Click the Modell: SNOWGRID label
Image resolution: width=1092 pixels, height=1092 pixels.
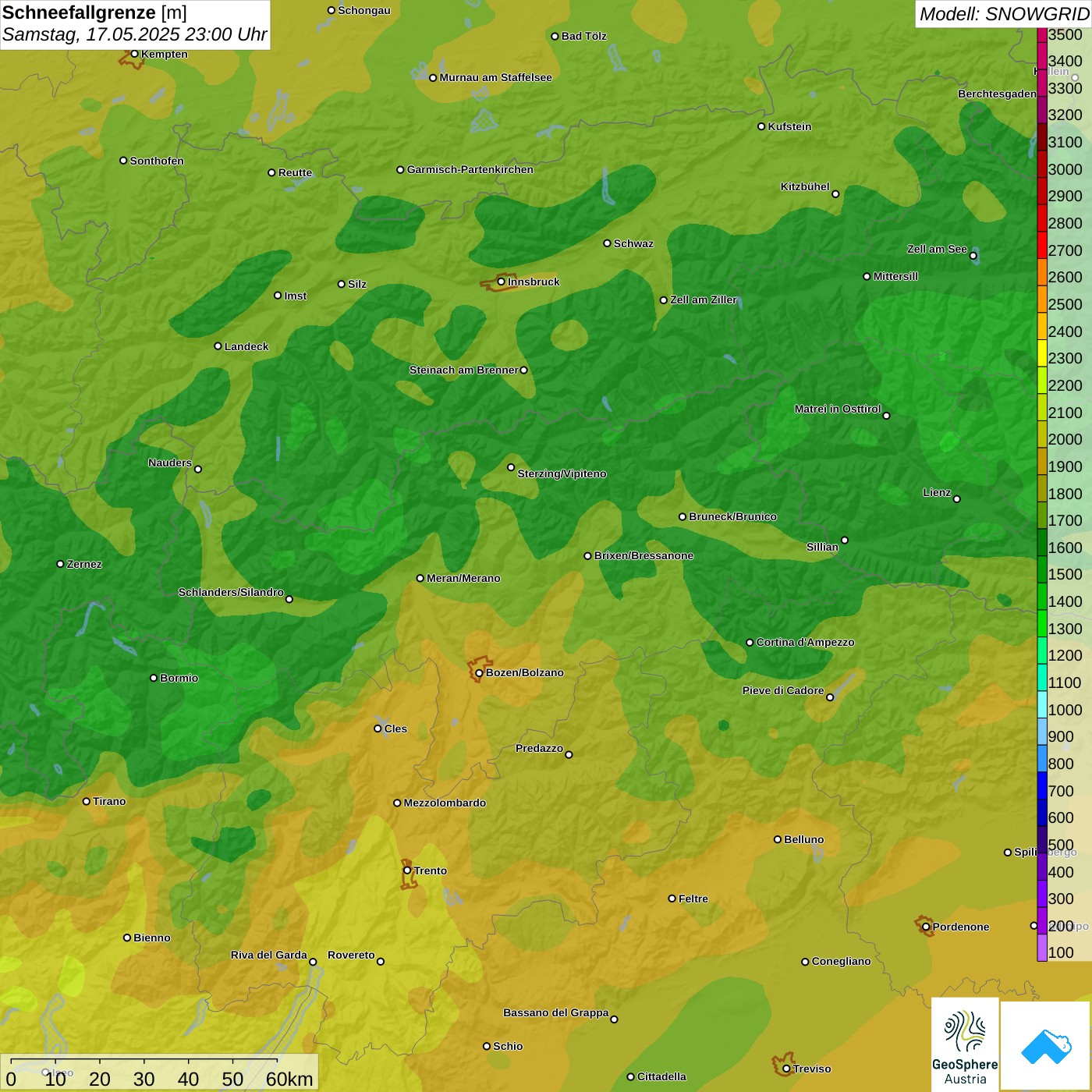(x=1004, y=14)
